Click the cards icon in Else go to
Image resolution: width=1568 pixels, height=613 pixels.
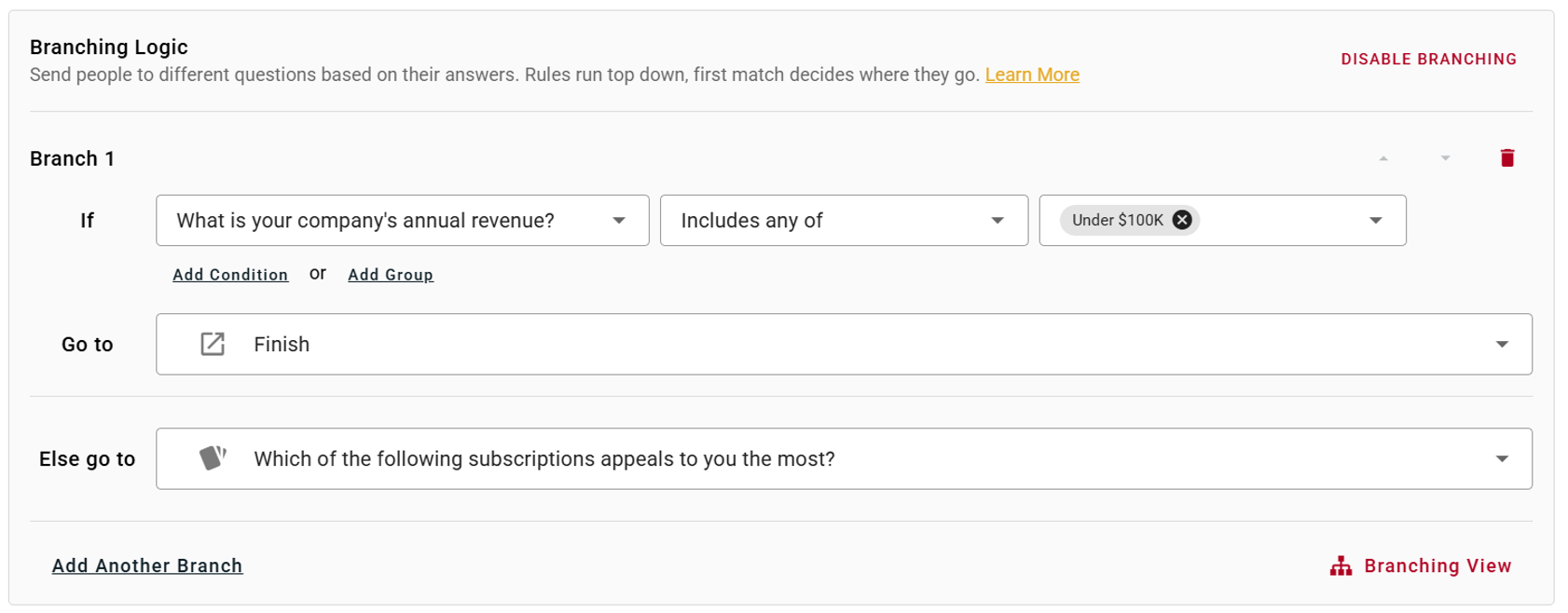[x=213, y=457]
